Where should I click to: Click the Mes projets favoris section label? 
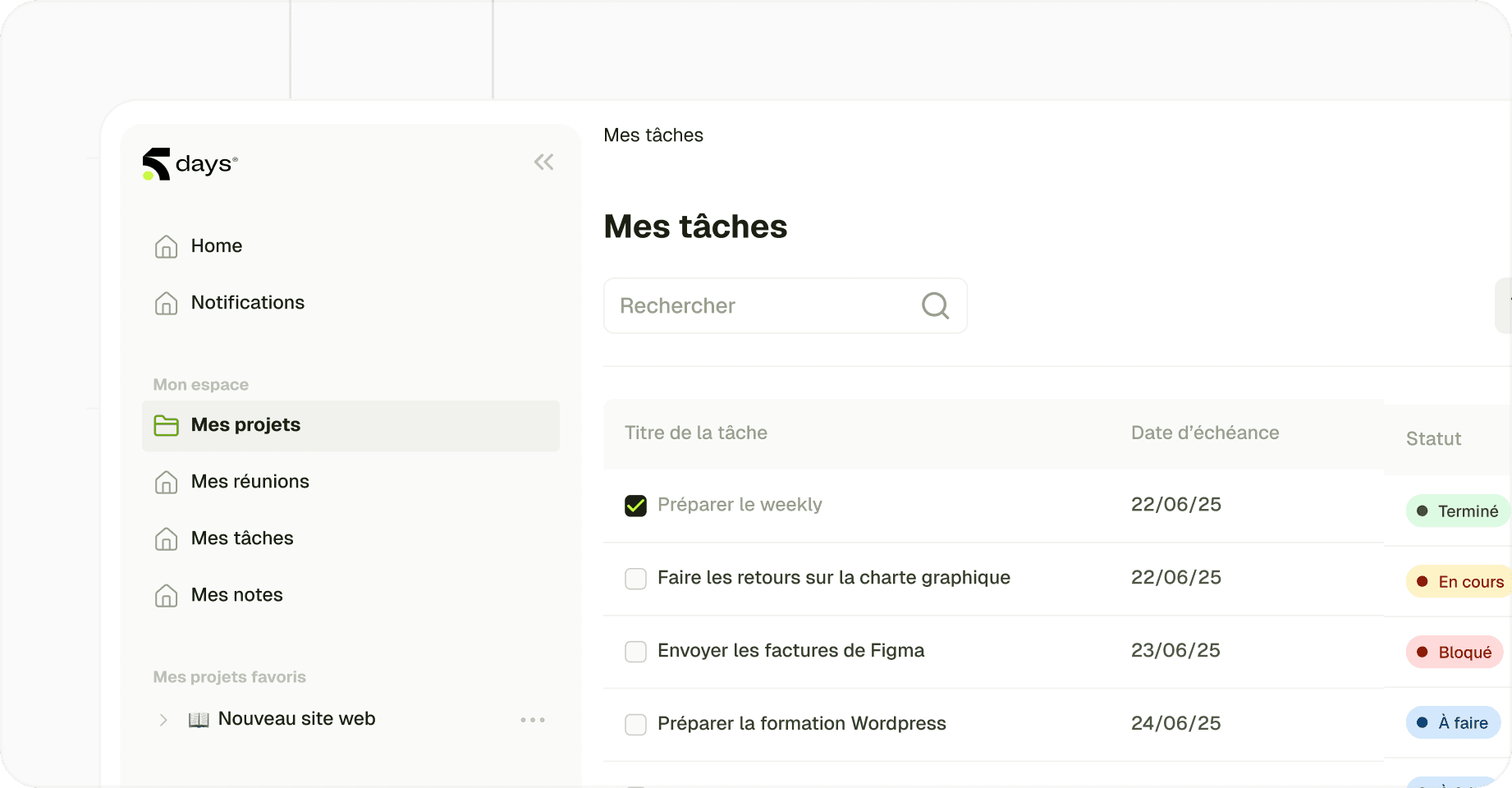(x=230, y=677)
